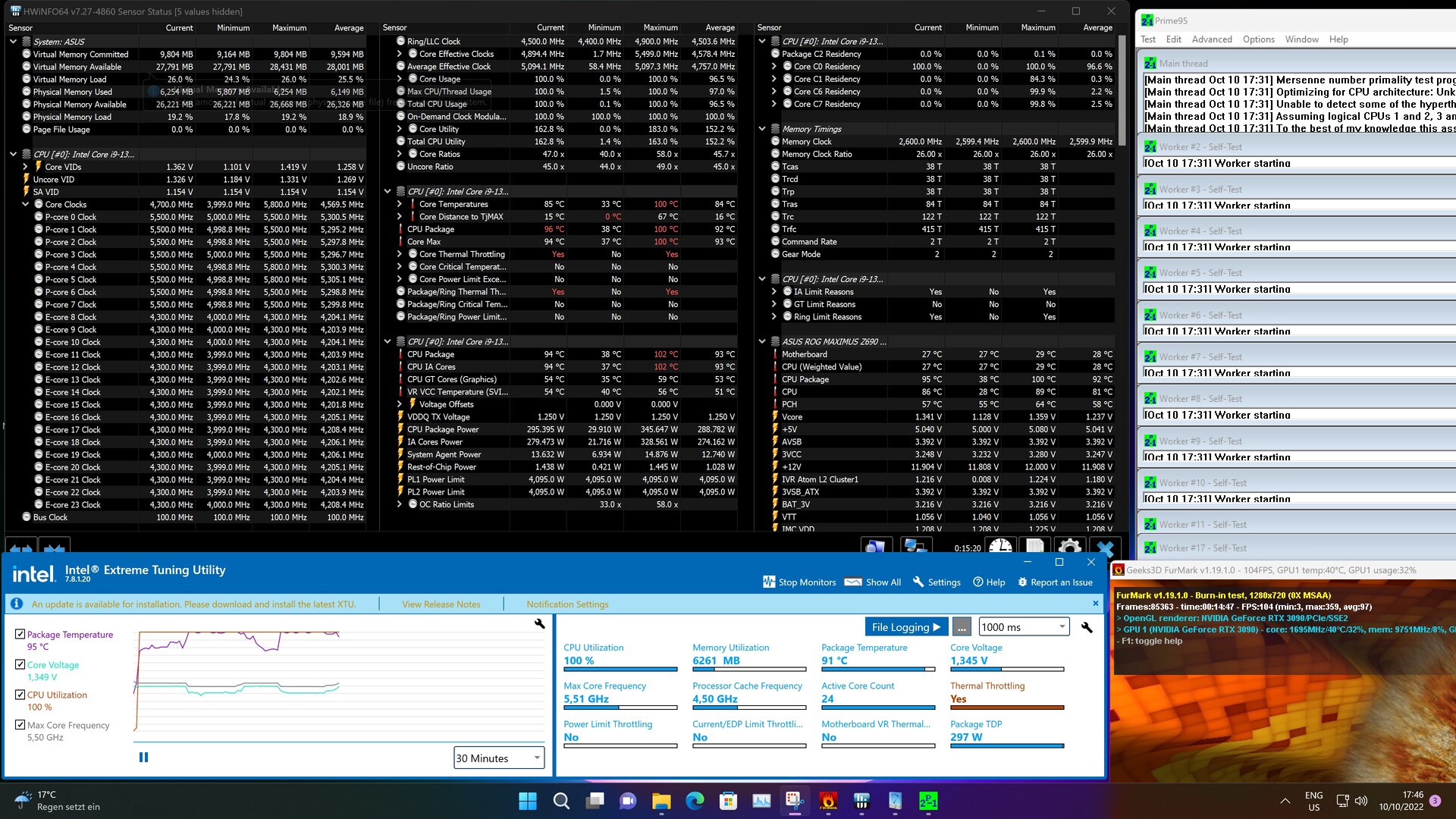This screenshot has height=819, width=1456.
Task: Open the Help menu in Prime95
Action: coord(1338,39)
